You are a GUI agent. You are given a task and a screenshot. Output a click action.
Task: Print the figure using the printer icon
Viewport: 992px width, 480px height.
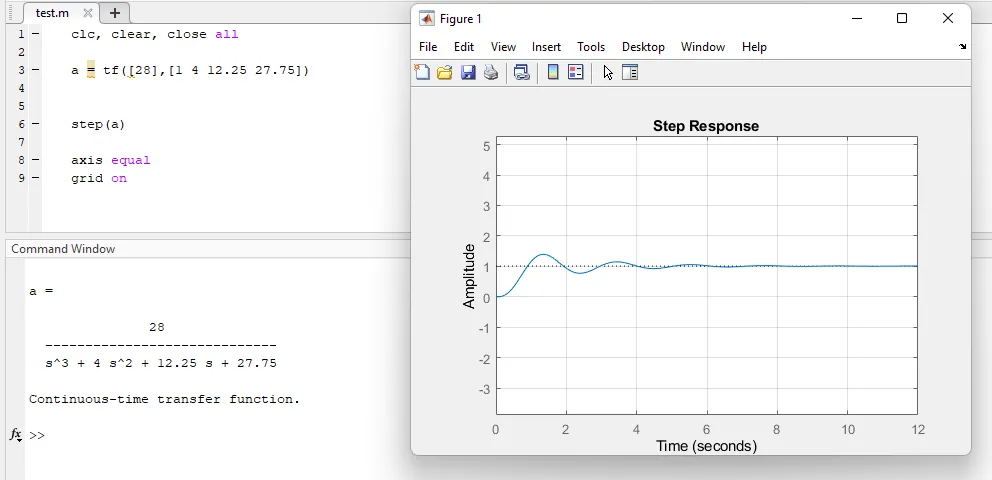click(491, 72)
